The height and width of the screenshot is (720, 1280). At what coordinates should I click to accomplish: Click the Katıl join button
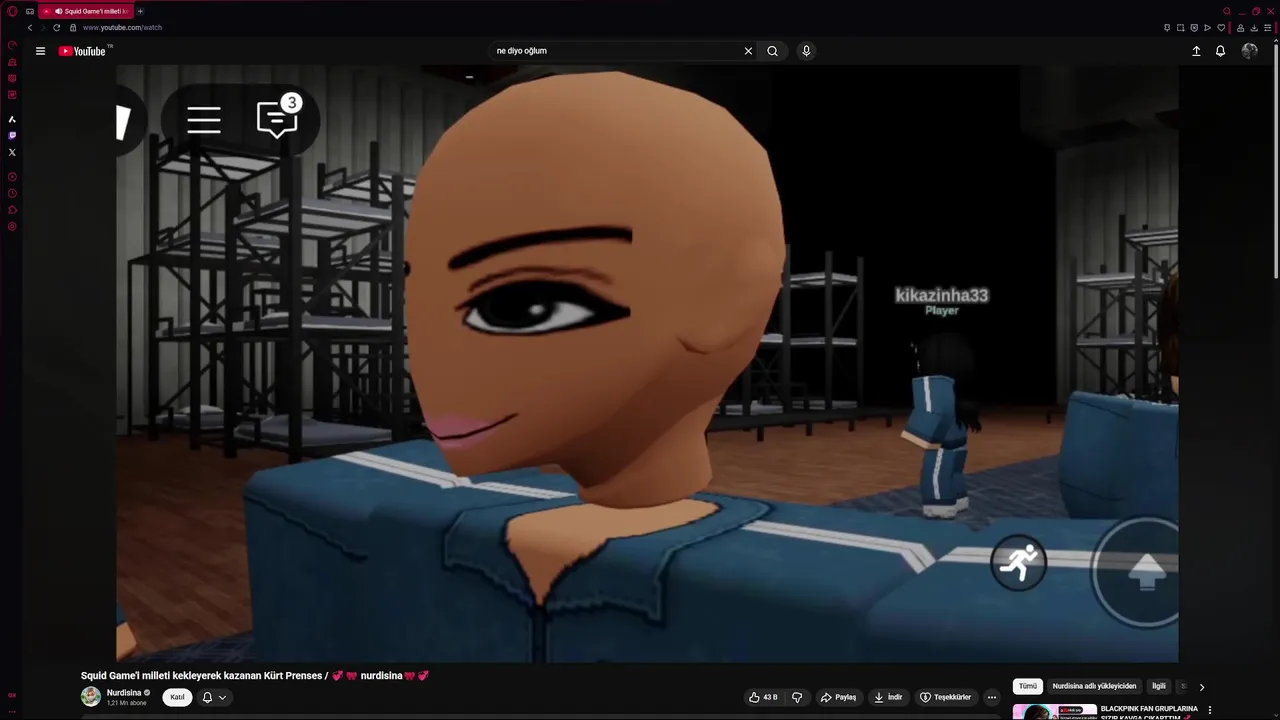[x=177, y=697]
